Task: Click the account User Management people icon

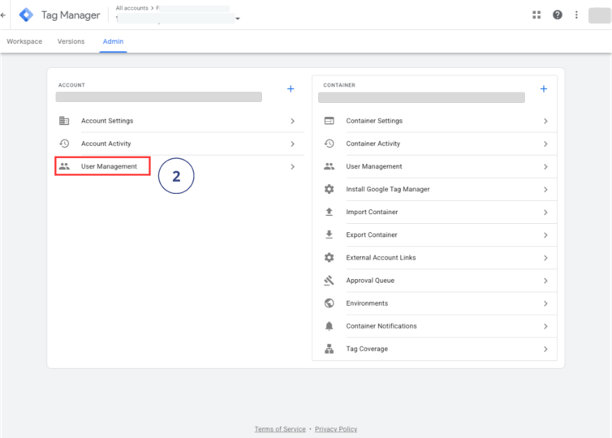Action: [x=64, y=166]
